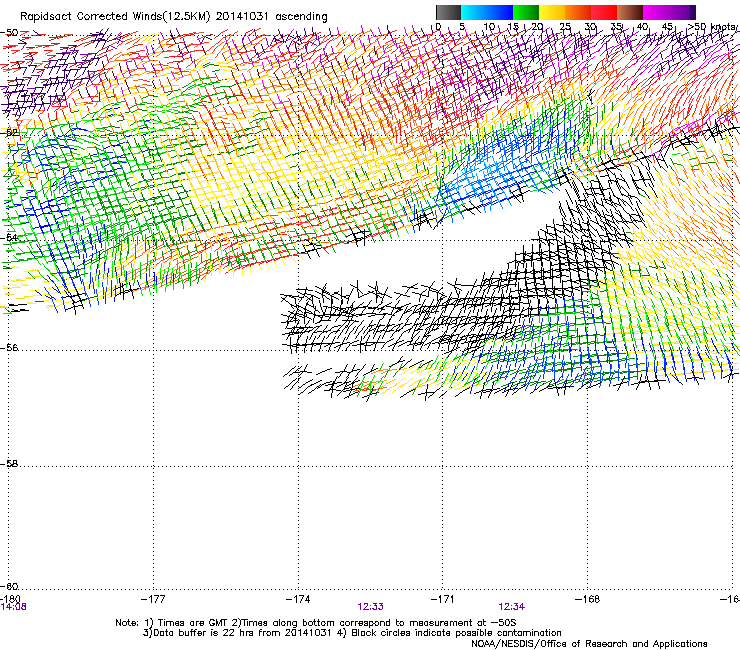Viewport: 740px width, 650px height.
Task: Select the red 30-35 knots legend swatch
Action: (x=604, y=12)
